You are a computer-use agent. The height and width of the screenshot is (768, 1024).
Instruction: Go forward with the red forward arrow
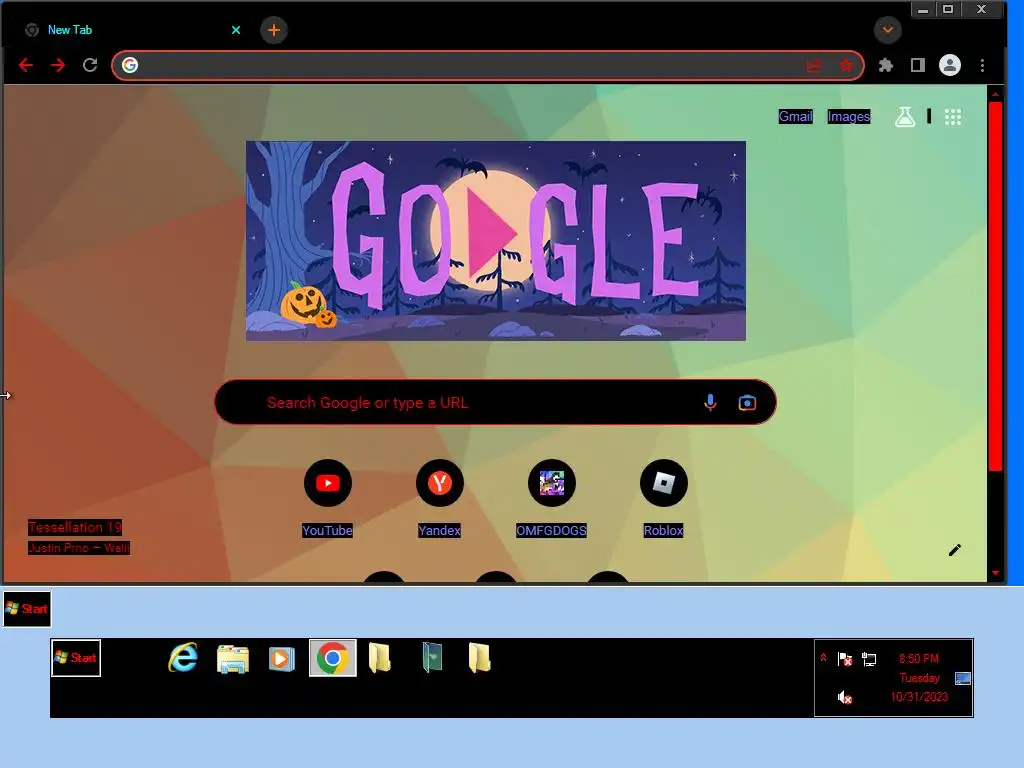(x=57, y=65)
